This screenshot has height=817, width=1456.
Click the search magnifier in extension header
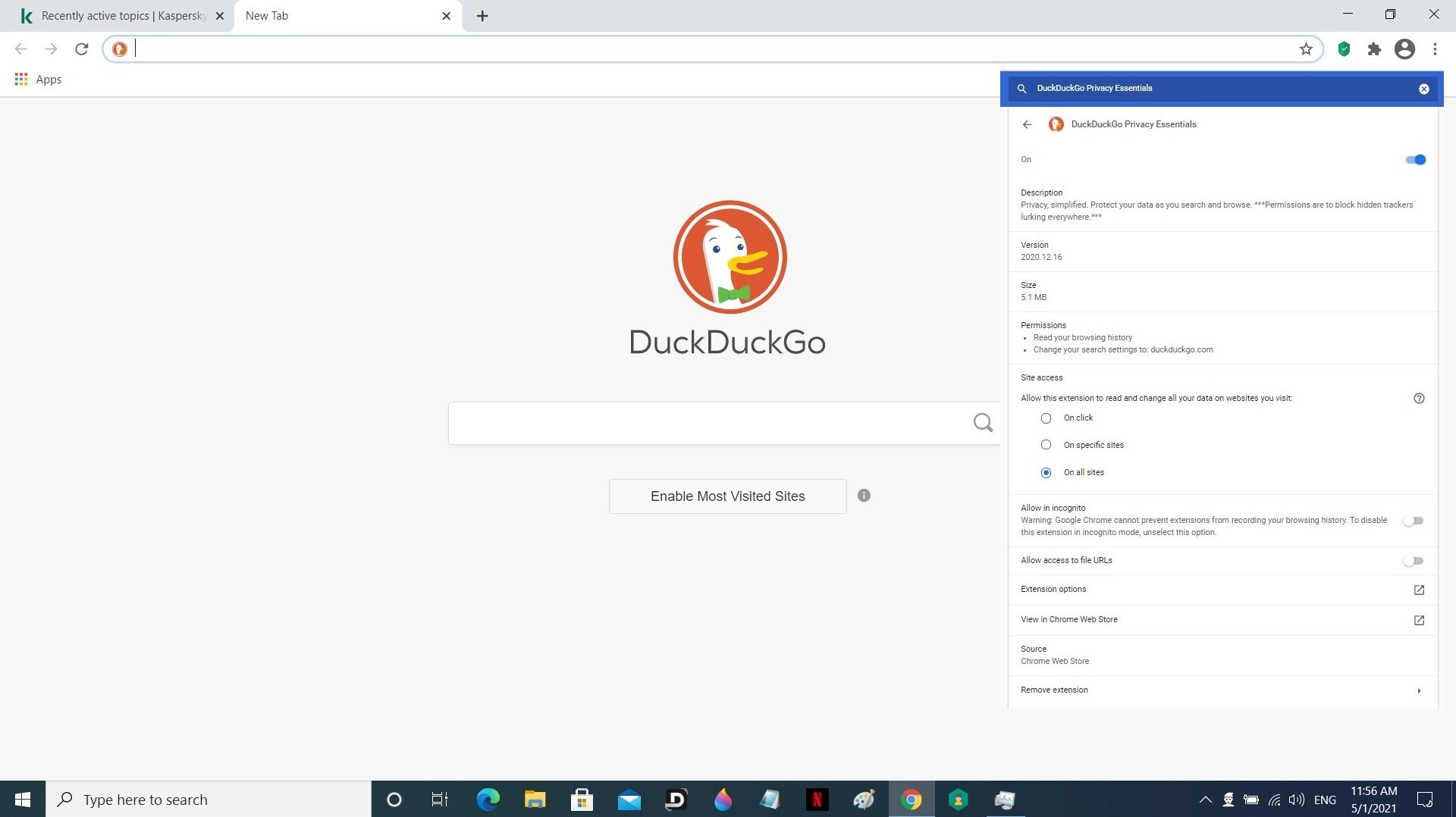[x=1021, y=89]
